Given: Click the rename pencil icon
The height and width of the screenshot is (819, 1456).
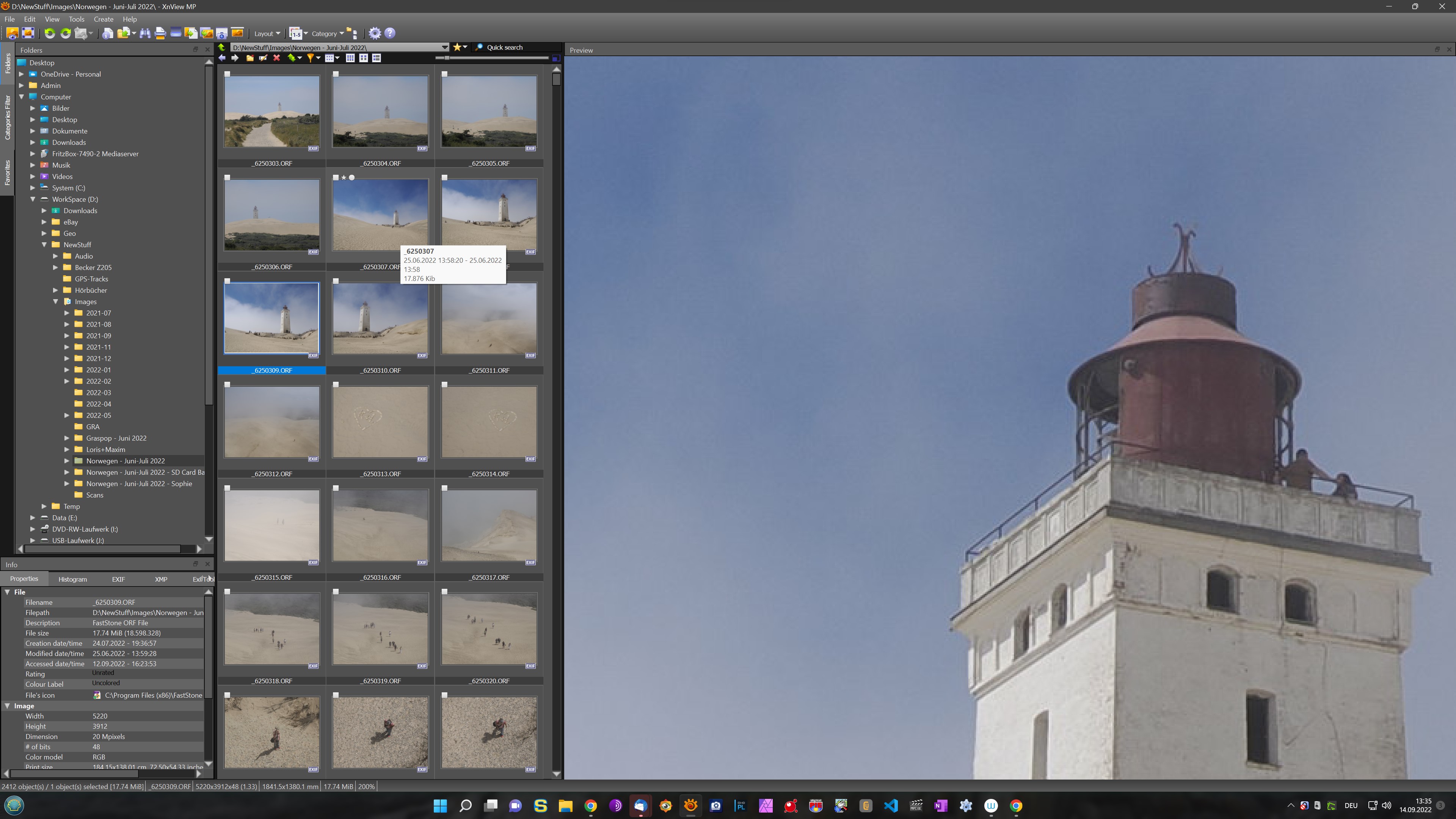Looking at the screenshot, I should [x=263, y=58].
